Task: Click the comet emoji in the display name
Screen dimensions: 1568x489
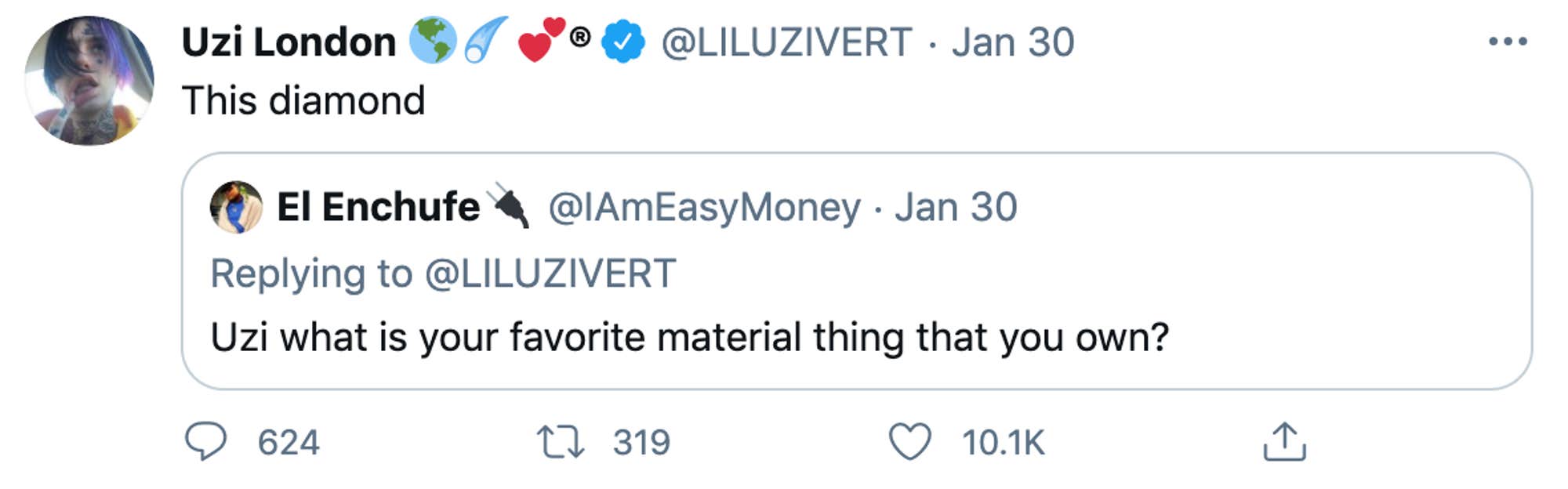Action: [x=485, y=39]
